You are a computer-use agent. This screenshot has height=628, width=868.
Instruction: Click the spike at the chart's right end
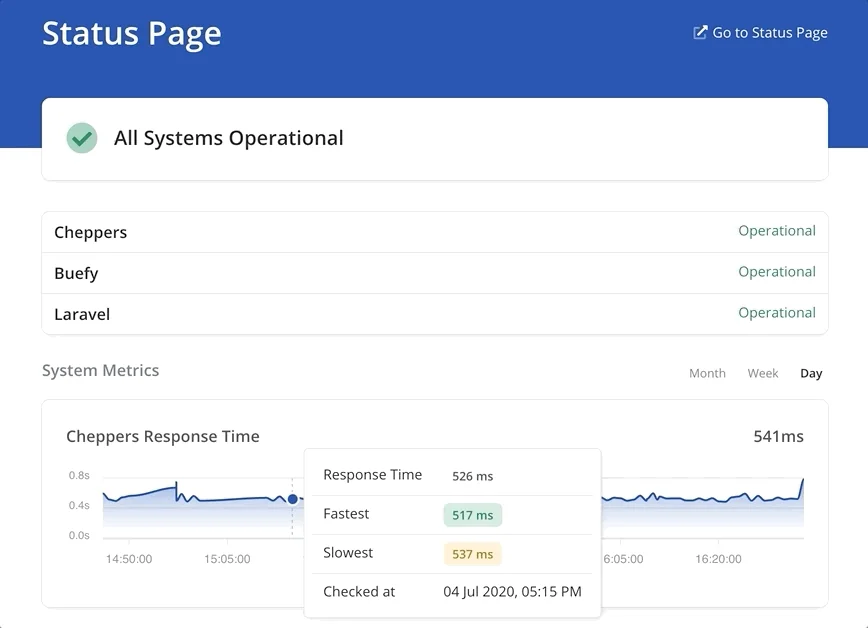point(802,482)
